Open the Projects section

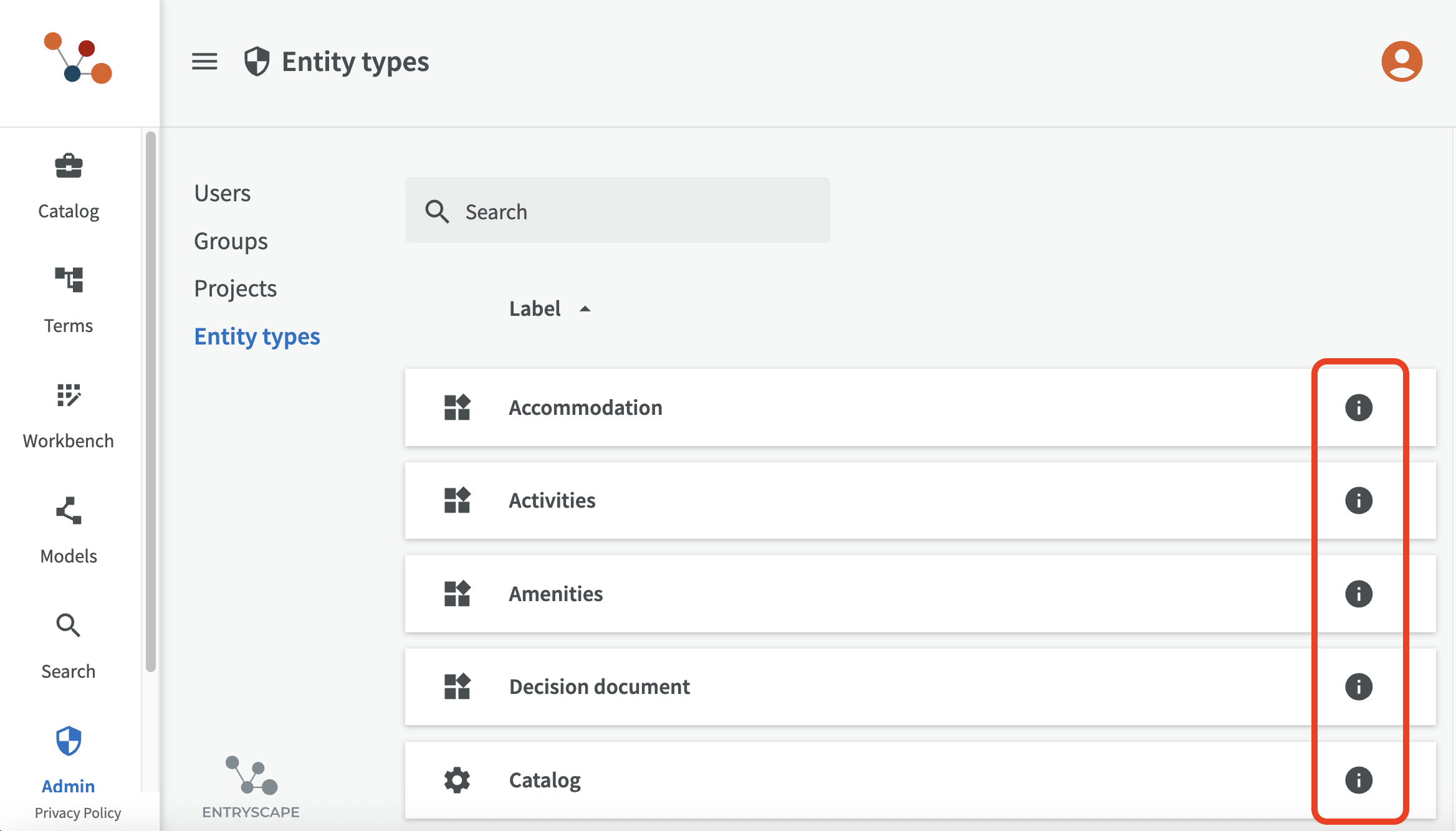[x=235, y=288]
